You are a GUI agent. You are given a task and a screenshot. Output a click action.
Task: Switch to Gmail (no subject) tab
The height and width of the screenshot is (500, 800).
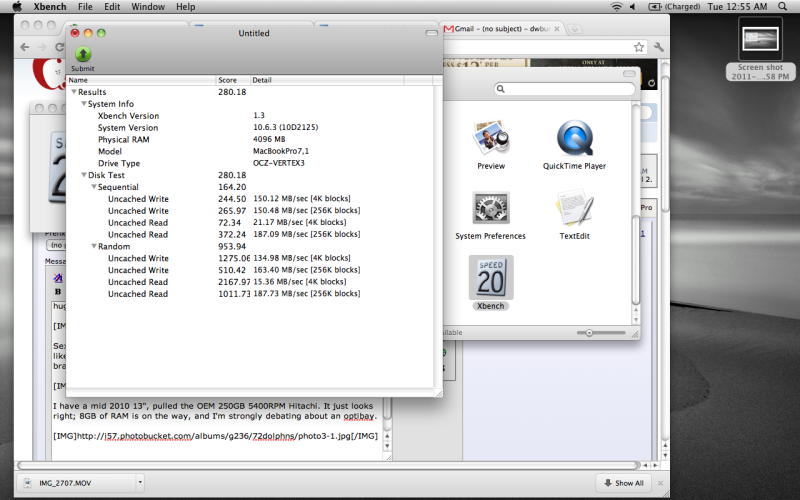(502, 29)
